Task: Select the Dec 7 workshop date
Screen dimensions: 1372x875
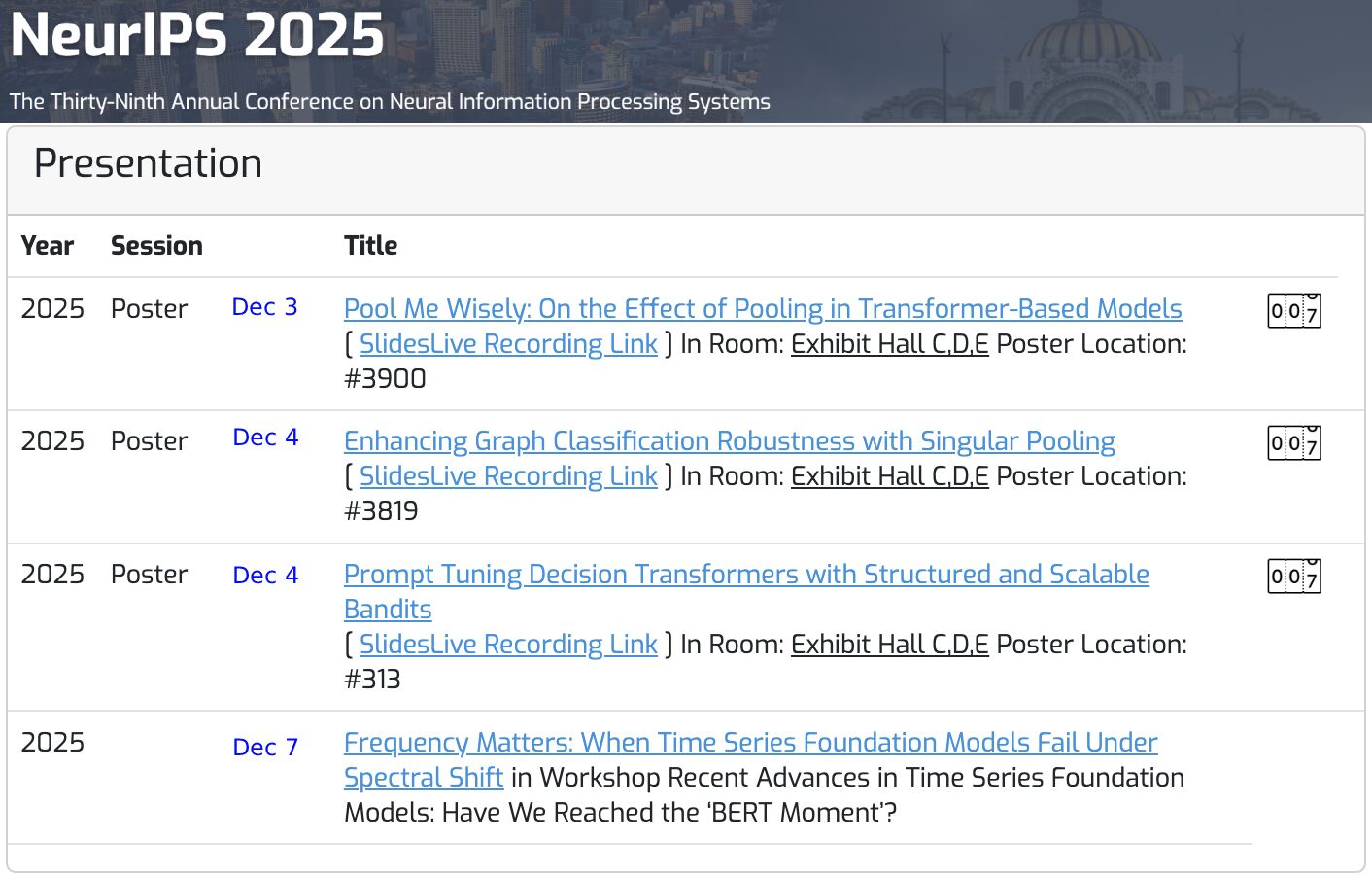Action: [x=264, y=748]
